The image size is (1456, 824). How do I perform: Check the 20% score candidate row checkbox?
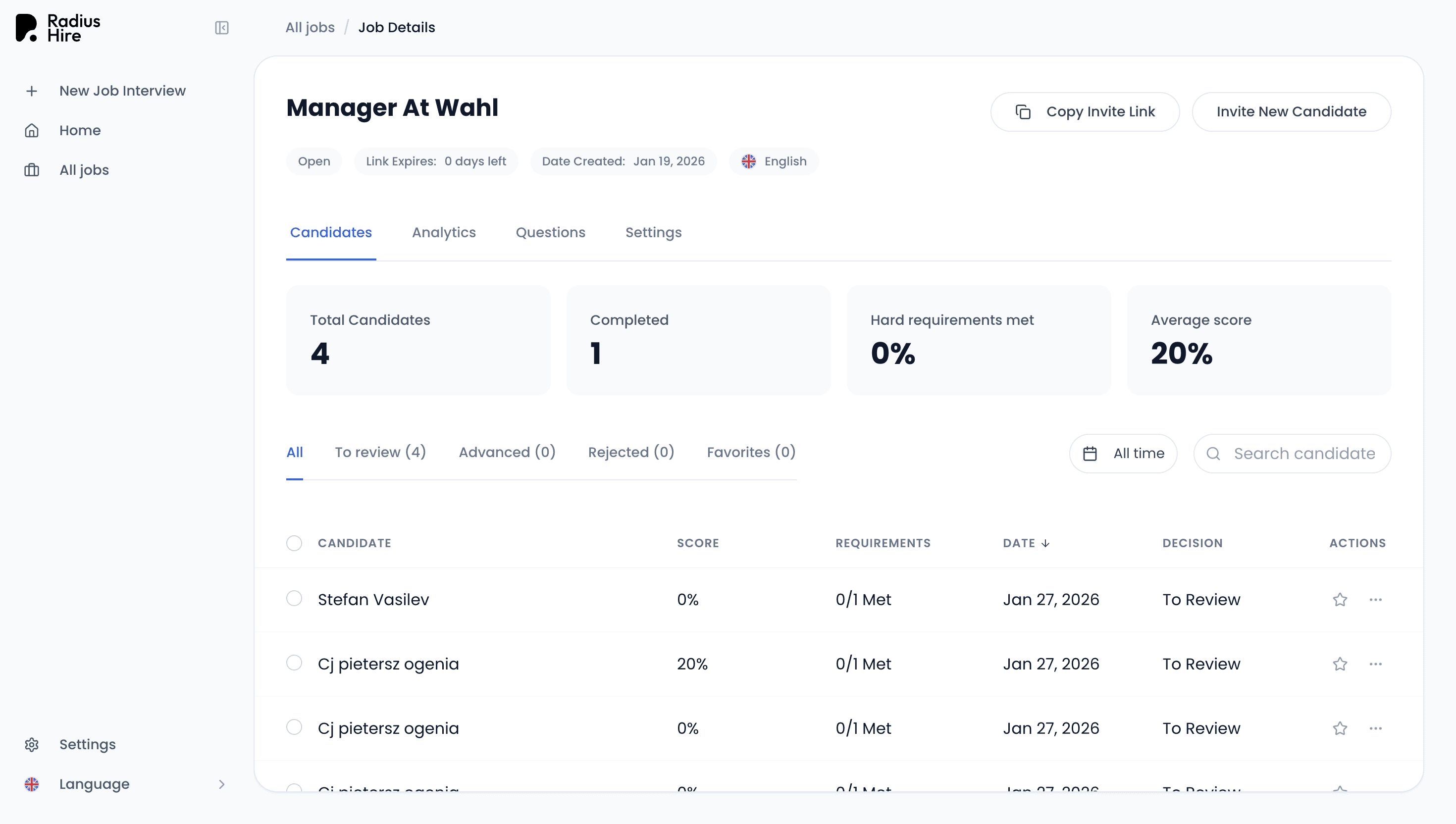[294, 663]
